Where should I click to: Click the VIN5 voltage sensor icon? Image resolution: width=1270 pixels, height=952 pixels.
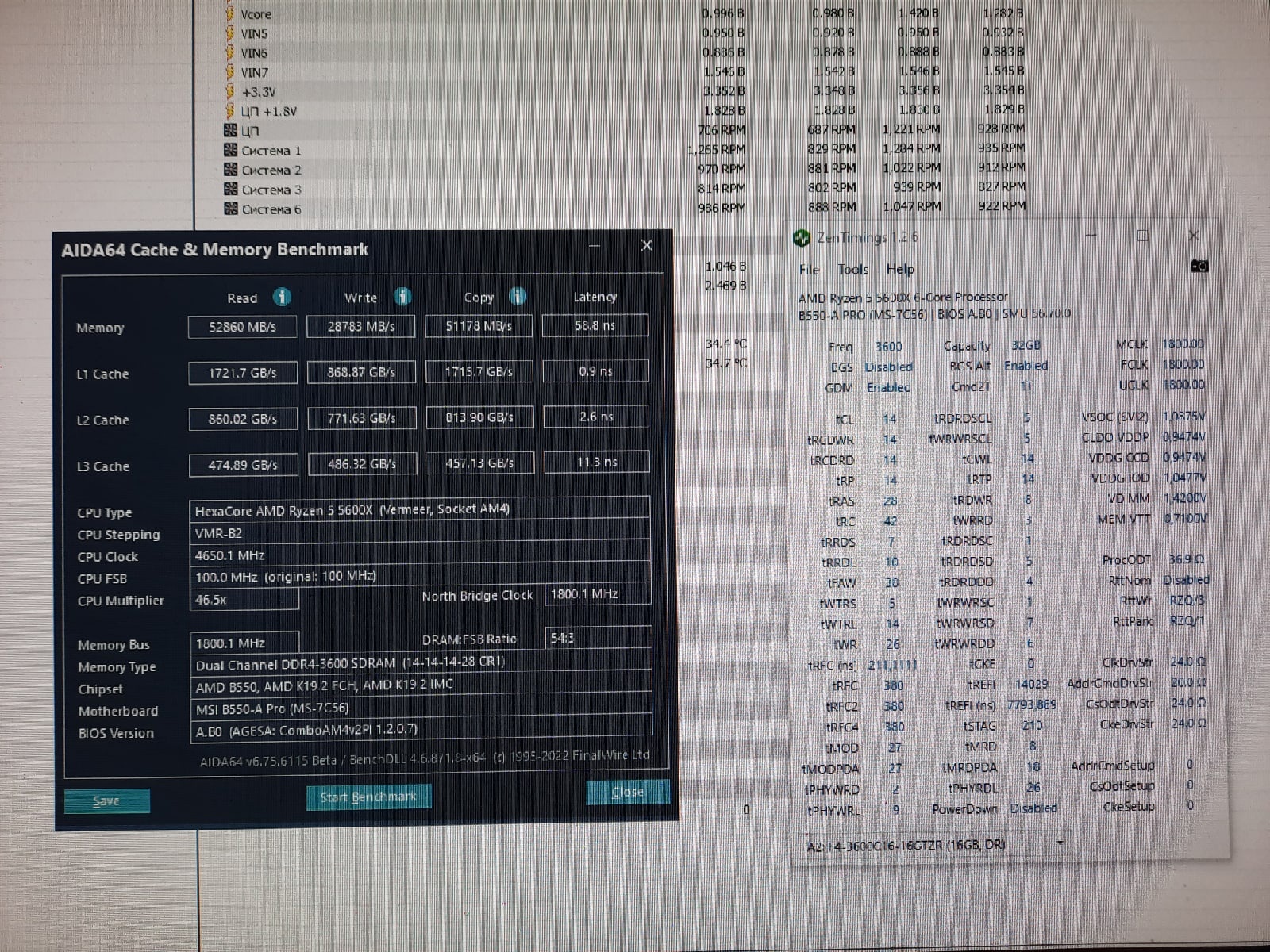[x=230, y=33]
